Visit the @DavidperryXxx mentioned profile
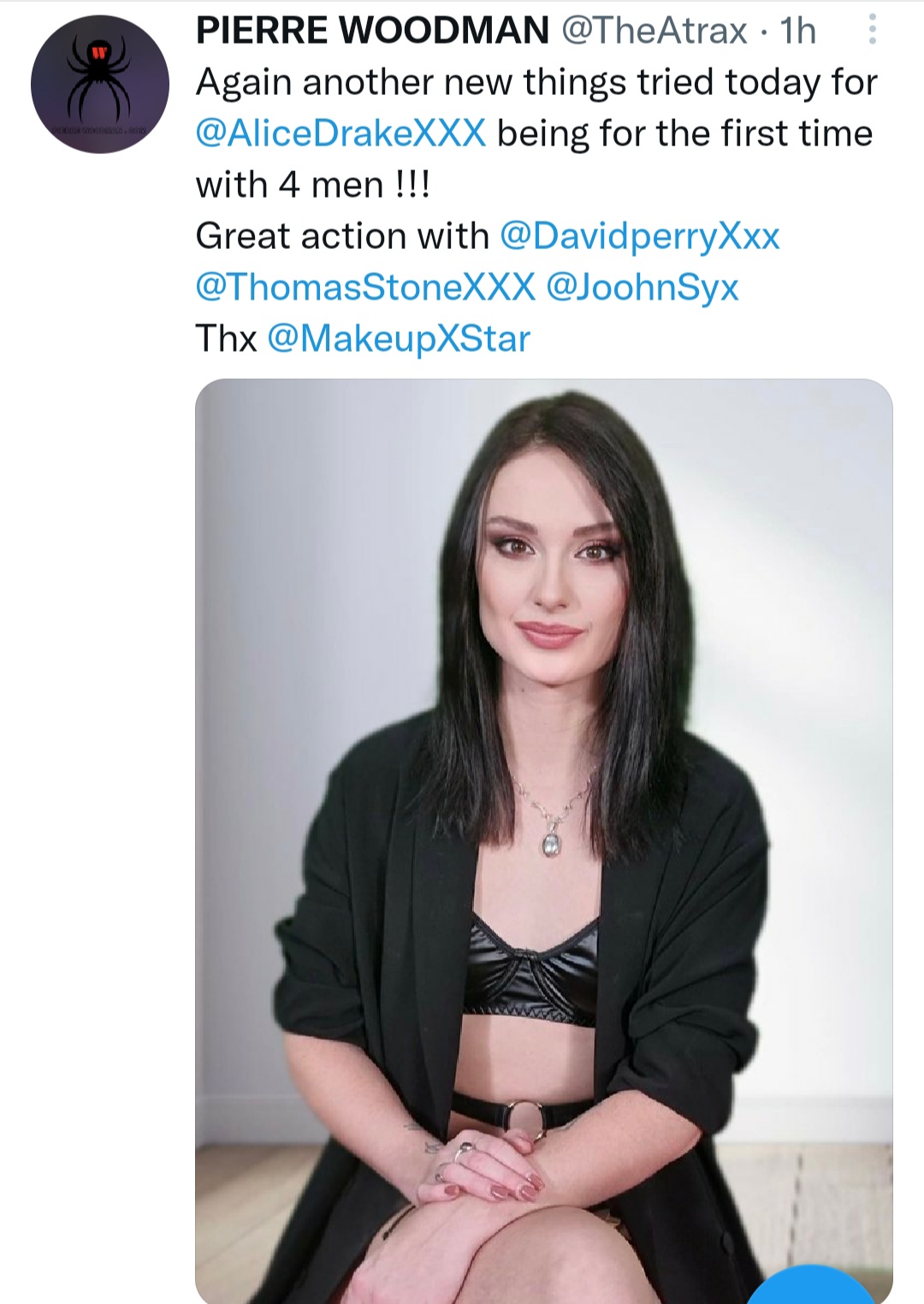The width and height of the screenshot is (924, 1304). point(639,236)
